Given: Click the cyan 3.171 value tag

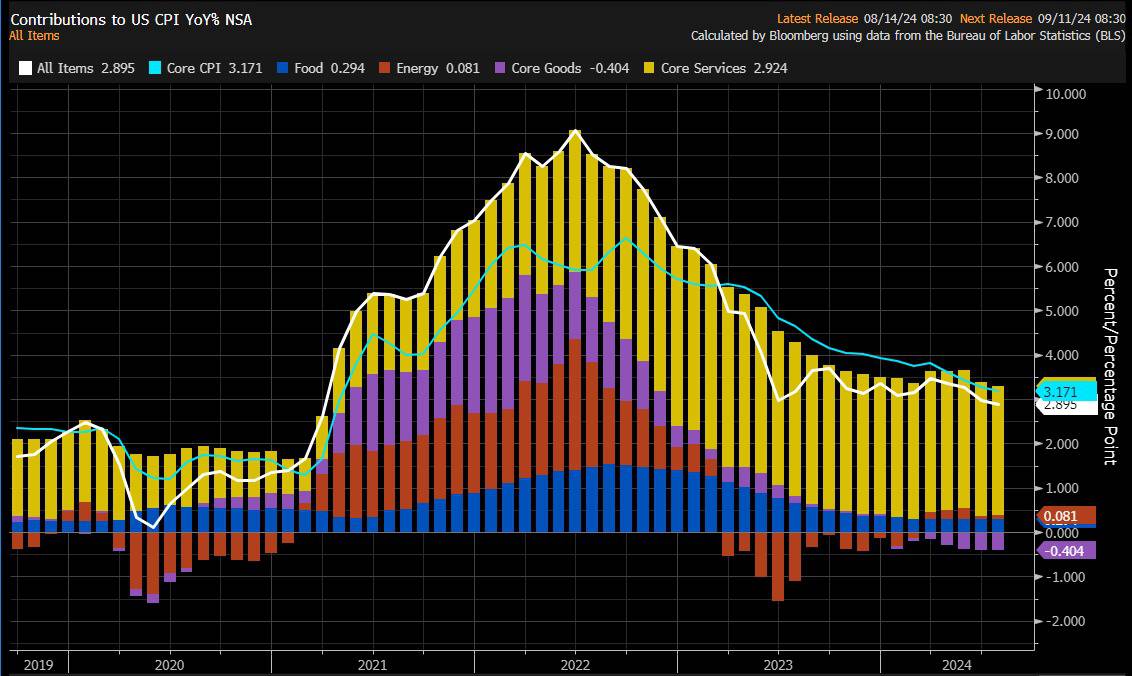Looking at the screenshot, I should (x=1060, y=391).
